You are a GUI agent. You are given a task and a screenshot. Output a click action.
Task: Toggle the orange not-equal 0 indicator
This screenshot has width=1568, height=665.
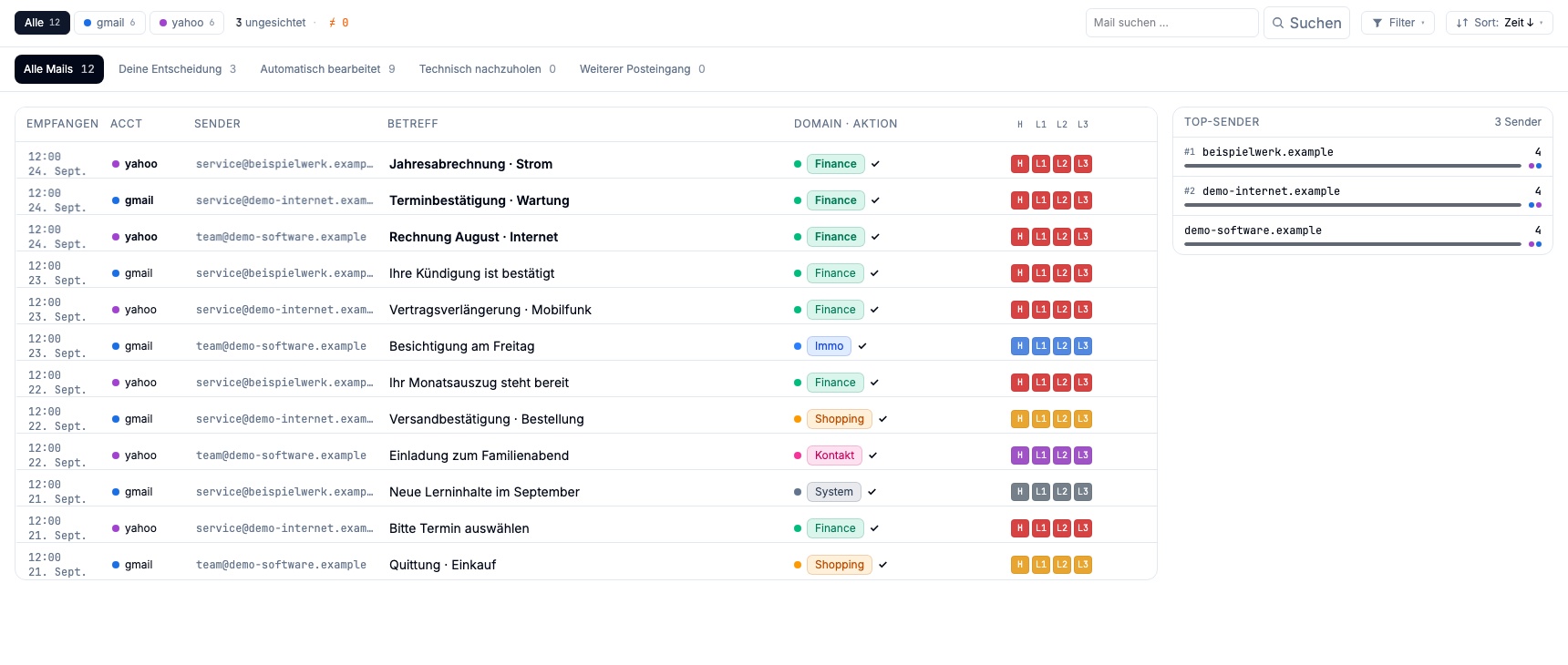point(338,23)
